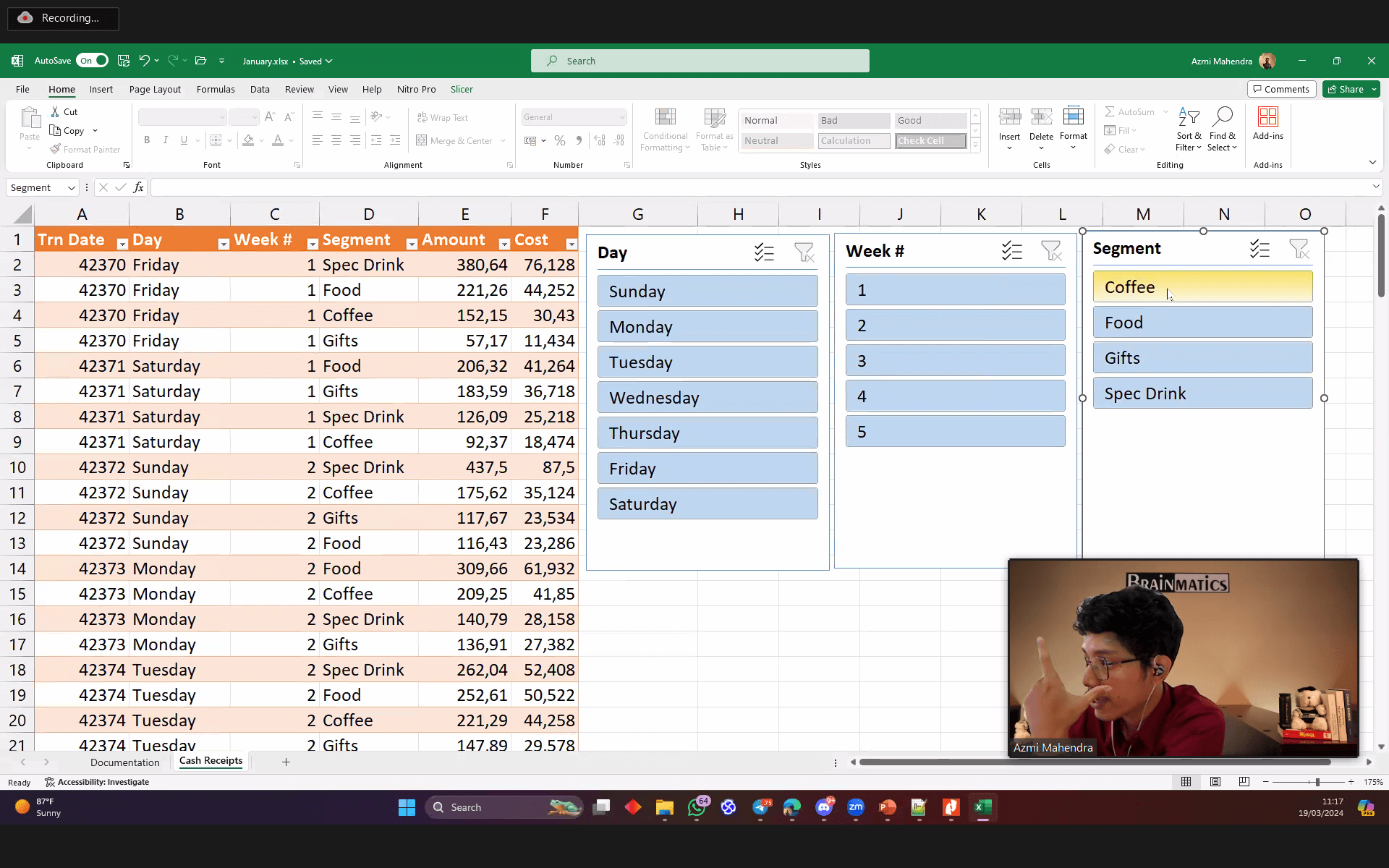Click the zoom slider handle
The image size is (1389, 868).
click(x=1317, y=782)
